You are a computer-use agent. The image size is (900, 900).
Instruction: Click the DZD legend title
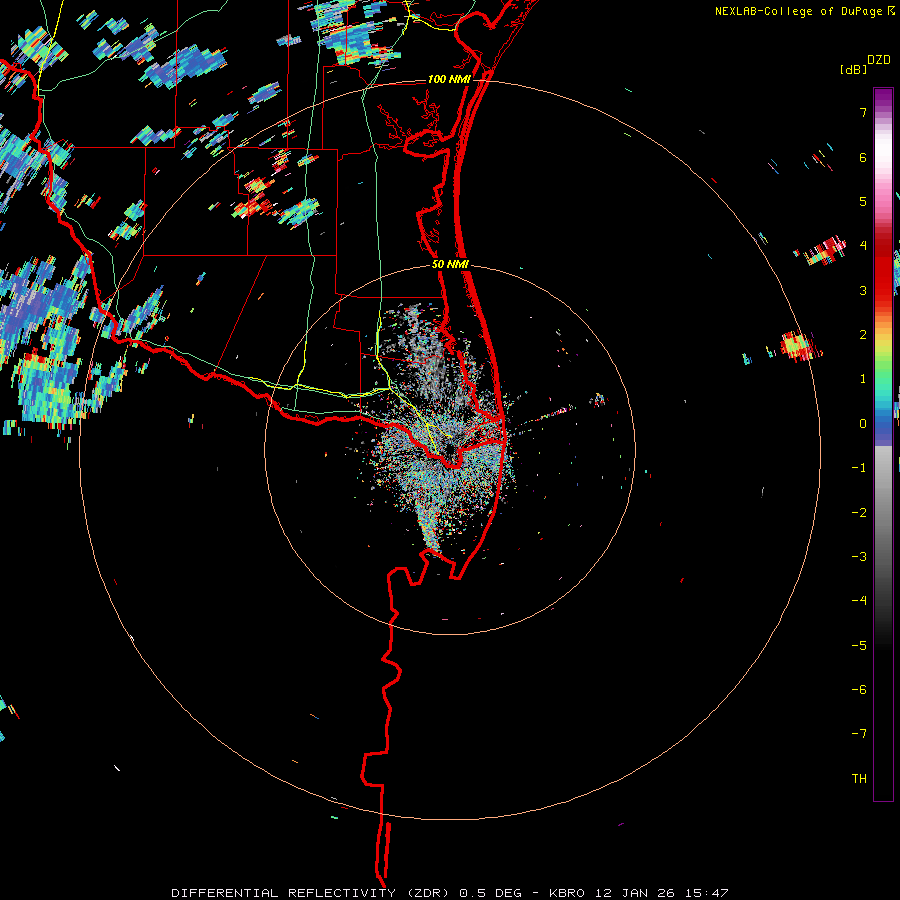pos(879,60)
